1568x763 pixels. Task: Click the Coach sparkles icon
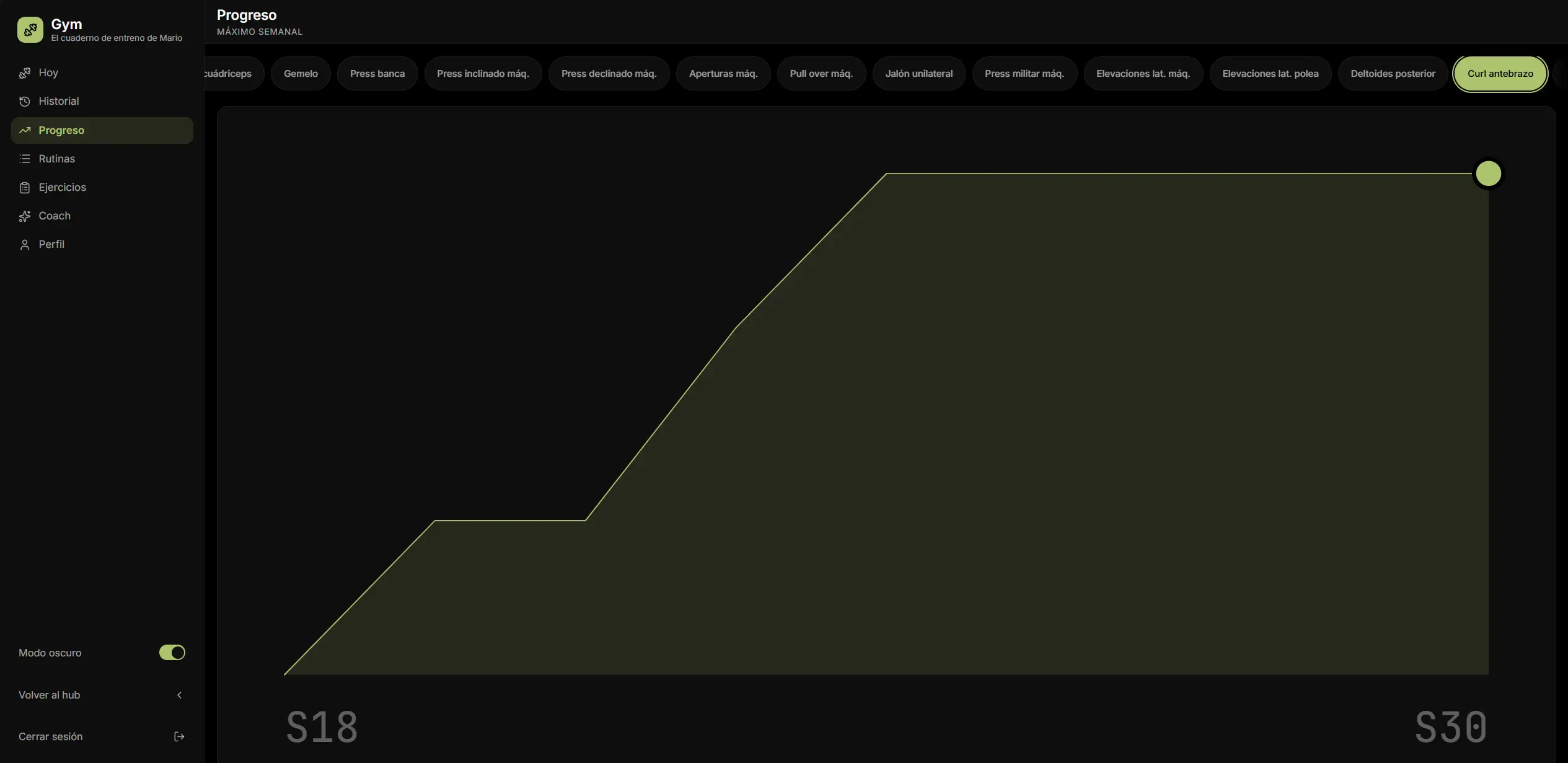click(25, 216)
